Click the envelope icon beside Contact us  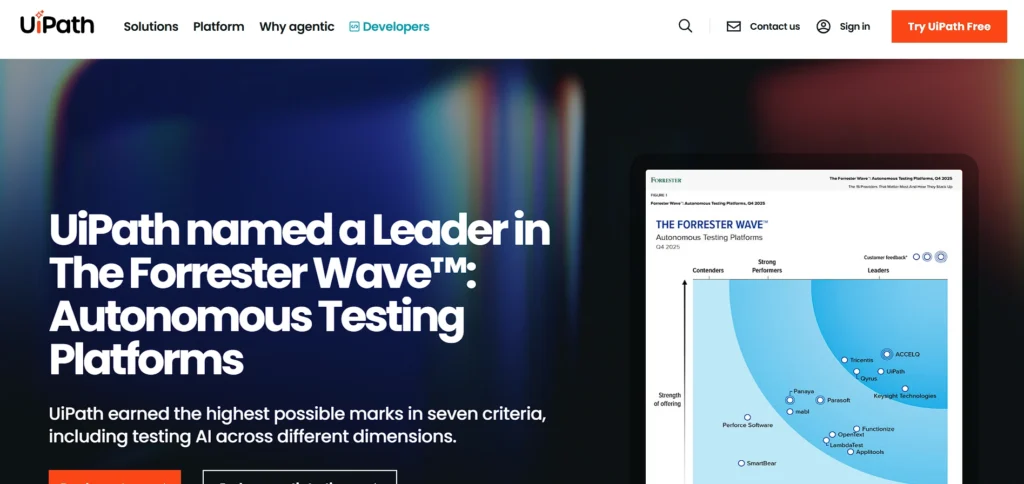click(x=734, y=27)
